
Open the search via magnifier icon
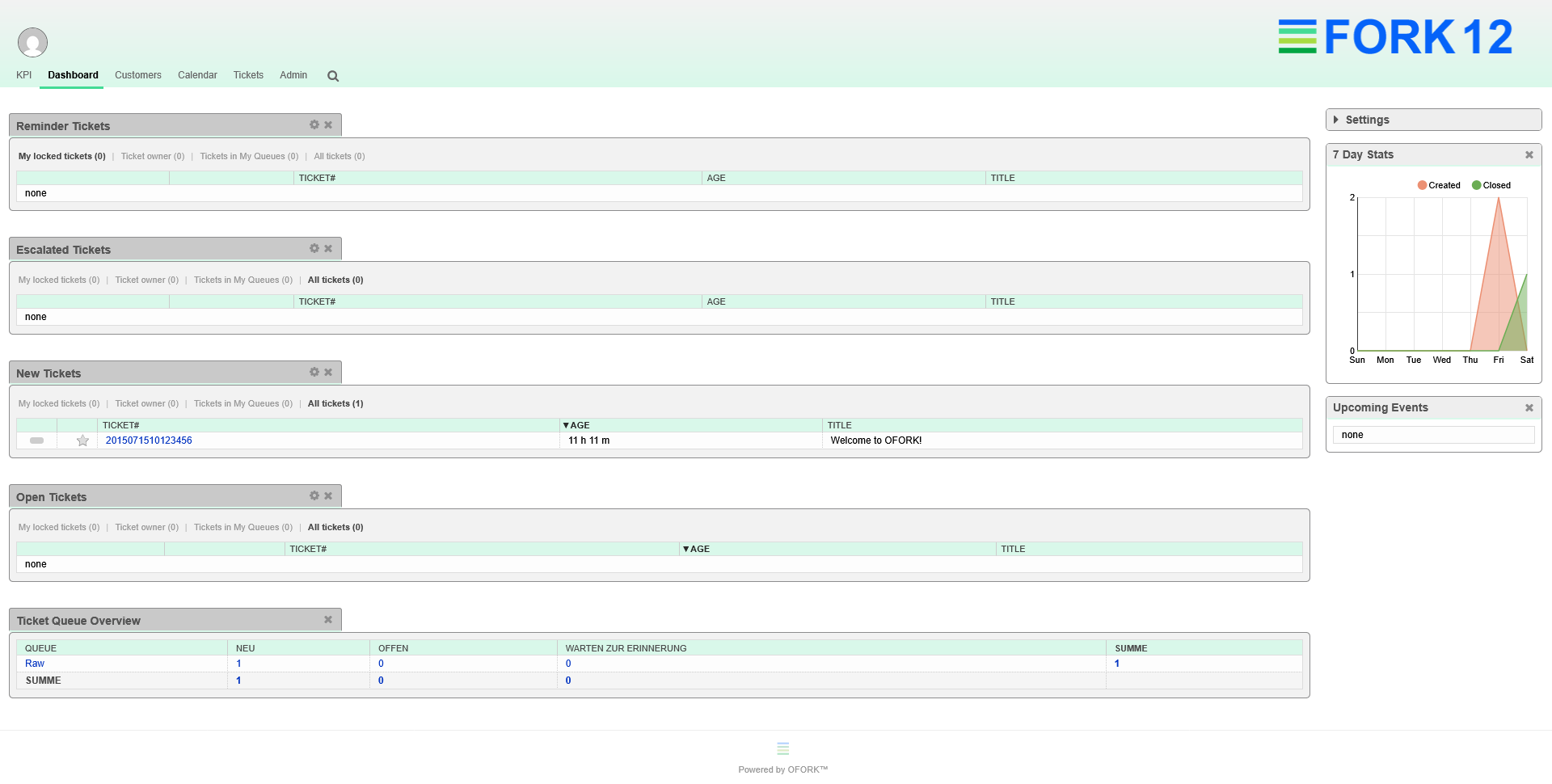click(x=332, y=75)
